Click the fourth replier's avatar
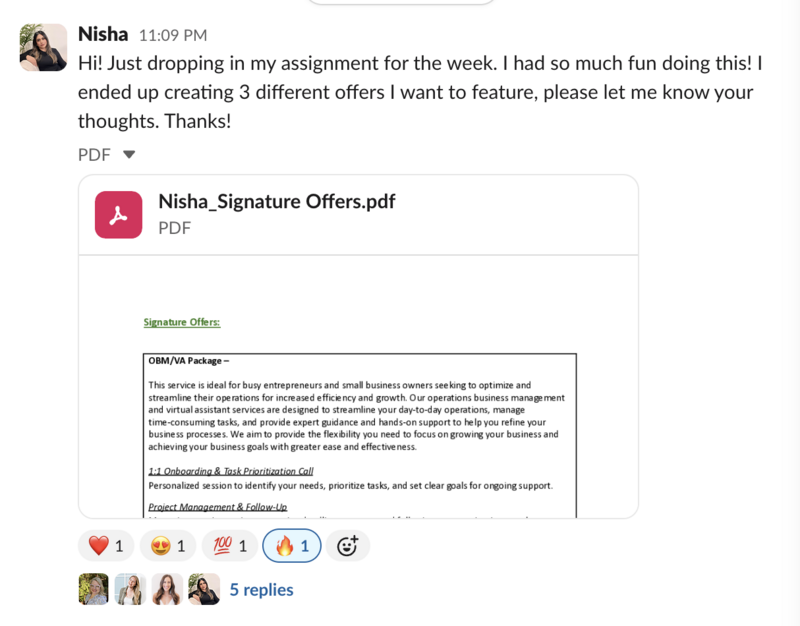 (204, 589)
